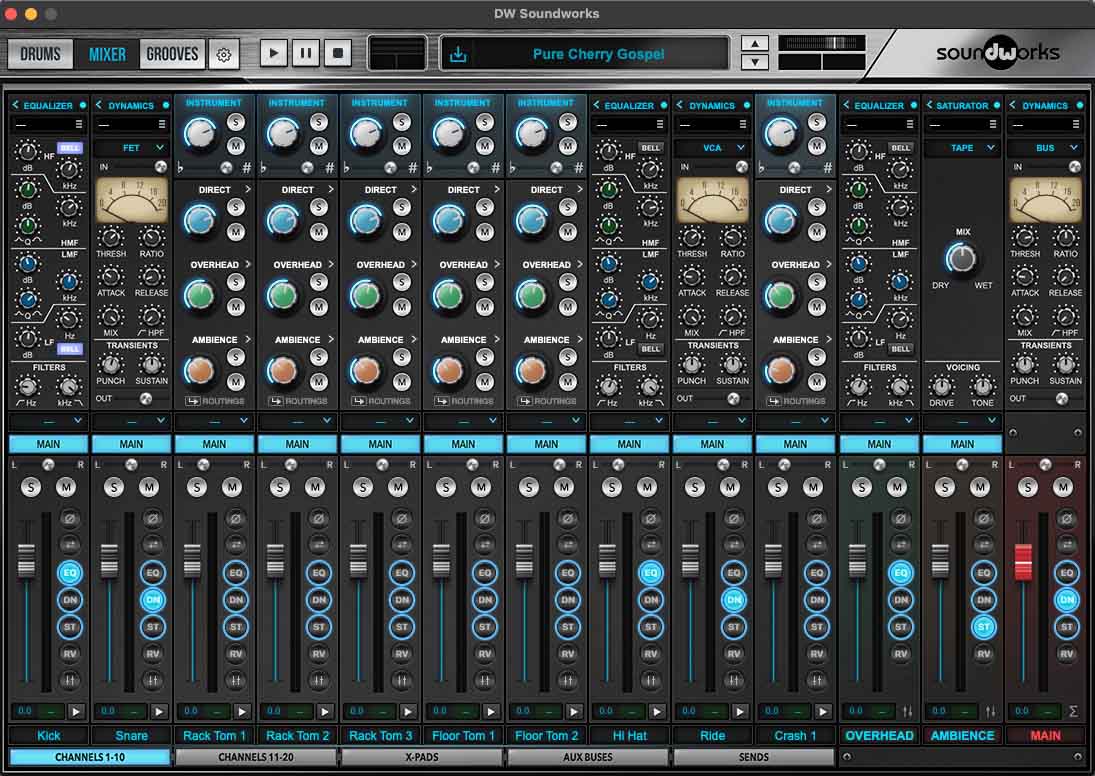Image resolution: width=1095 pixels, height=776 pixels.
Task: Toggle the HF BELL switch in Kick Equalizer
Action: [x=69, y=147]
